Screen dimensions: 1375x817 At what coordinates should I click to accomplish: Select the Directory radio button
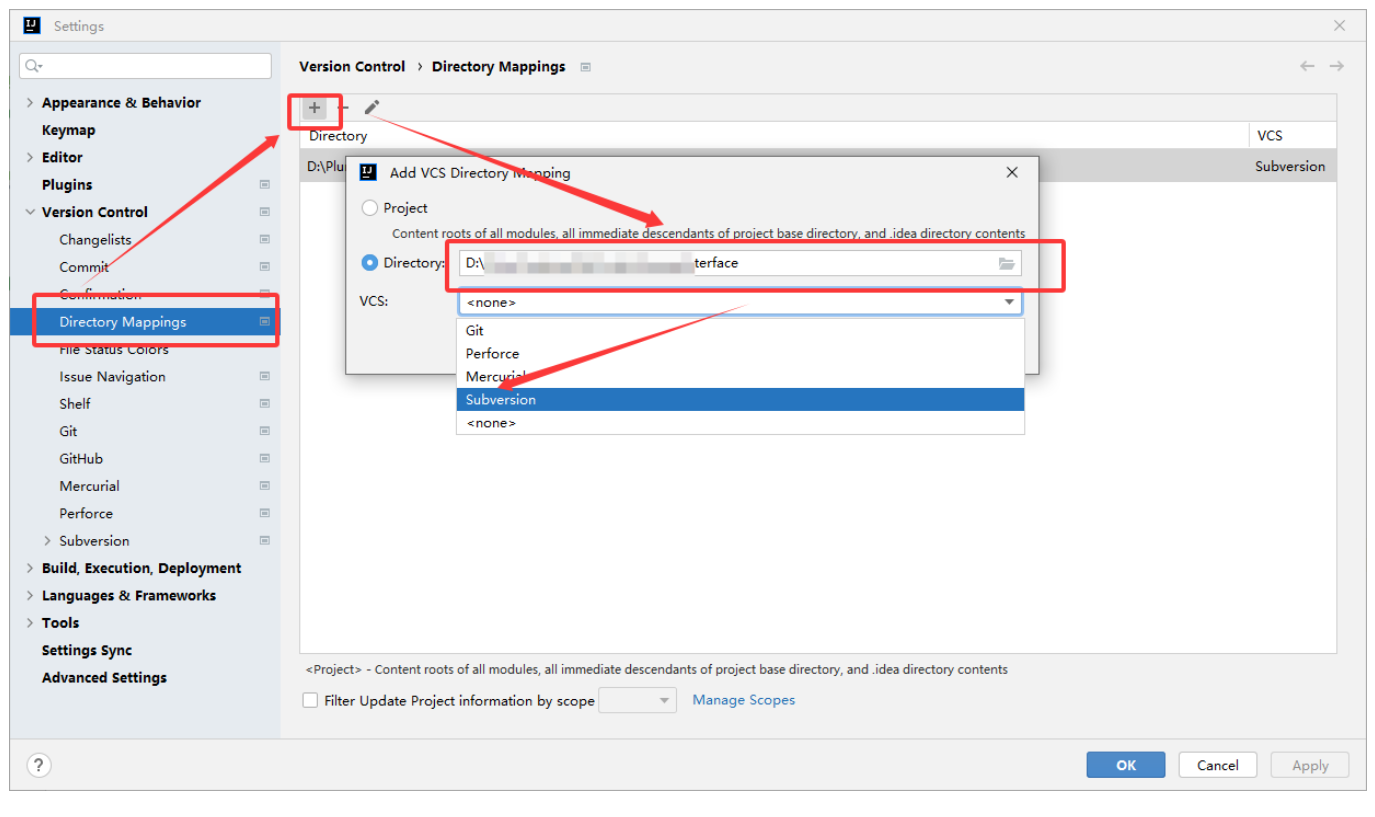click(x=370, y=263)
